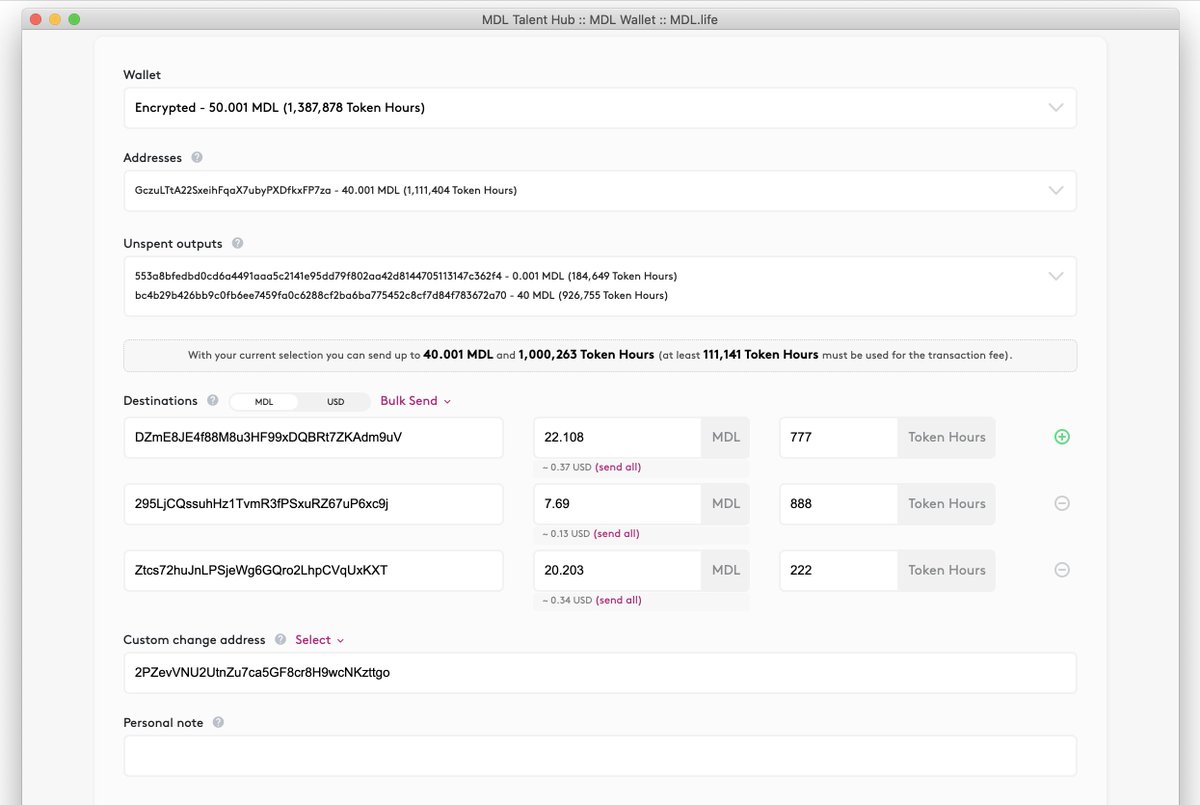Expand the Bulk Send menu

click(415, 401)
